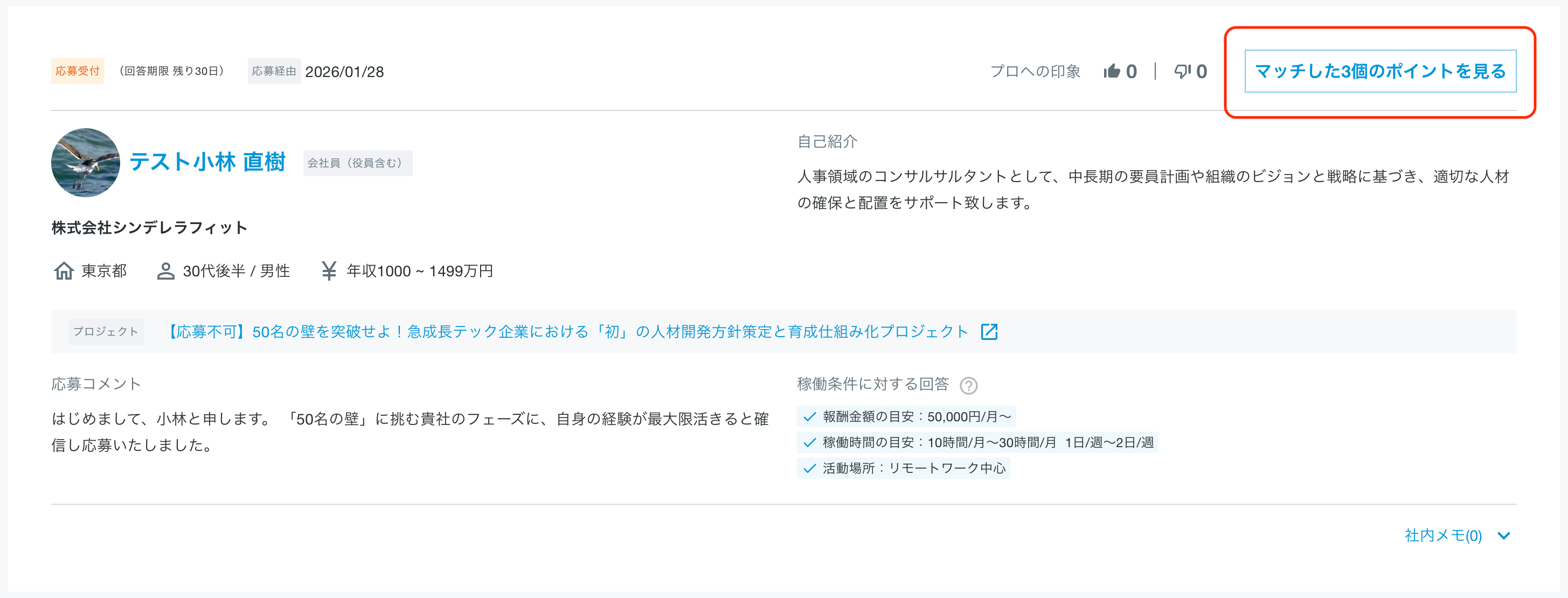This screenshot has height=598, width=1568.
Task: Click the help icon beside 稼働条件に対する回答
Action: click(x=968, y=385)
